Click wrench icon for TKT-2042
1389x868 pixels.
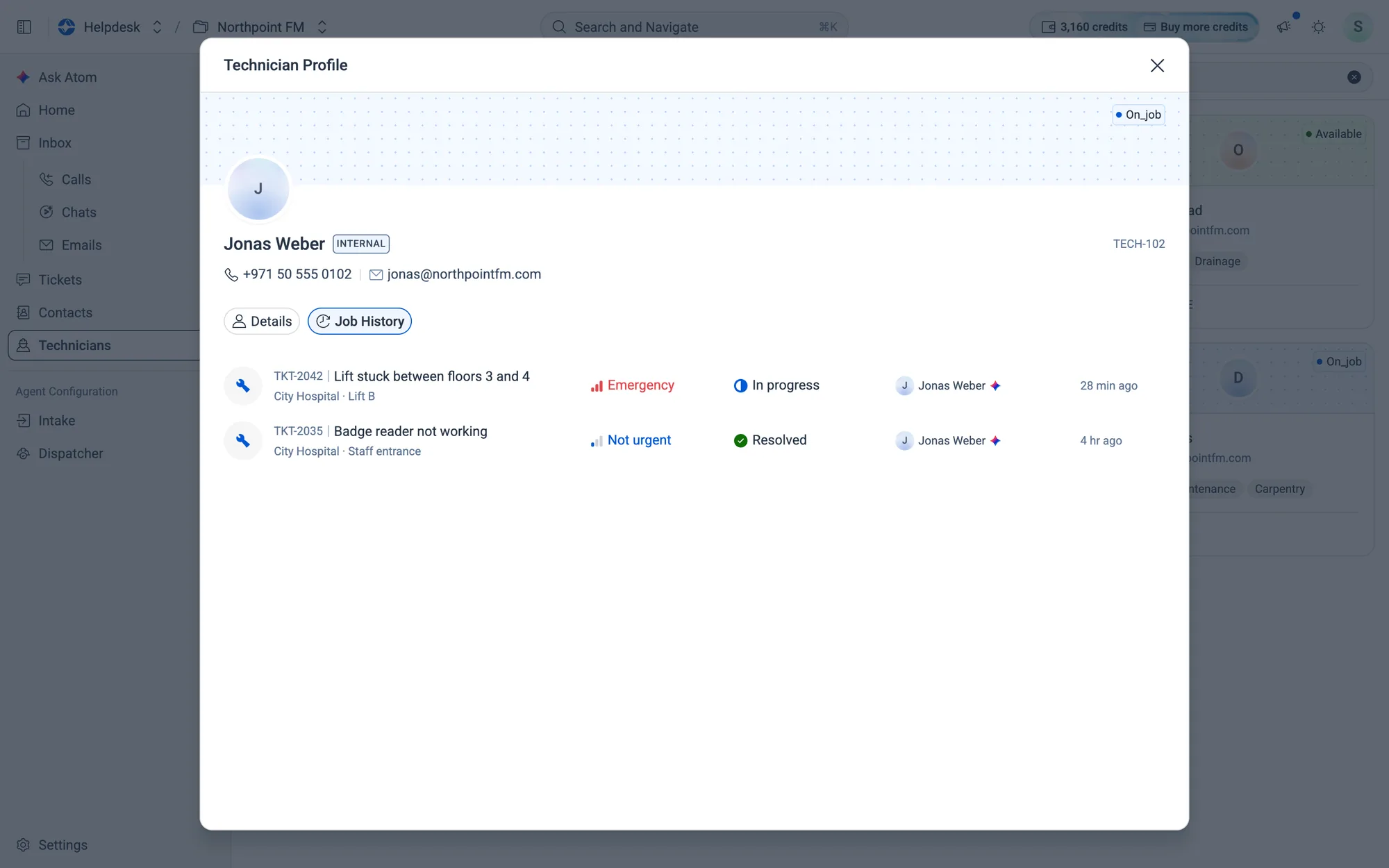click(x=243, y=385)
